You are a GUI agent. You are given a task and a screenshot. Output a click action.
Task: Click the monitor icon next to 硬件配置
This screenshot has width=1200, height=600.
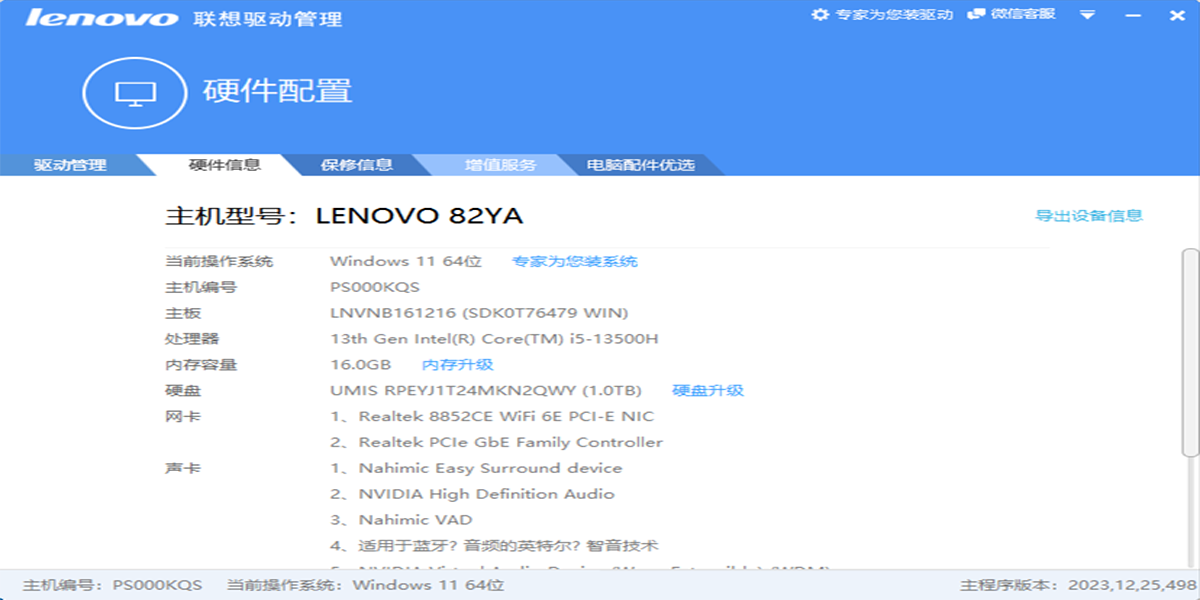coord(135,94)
